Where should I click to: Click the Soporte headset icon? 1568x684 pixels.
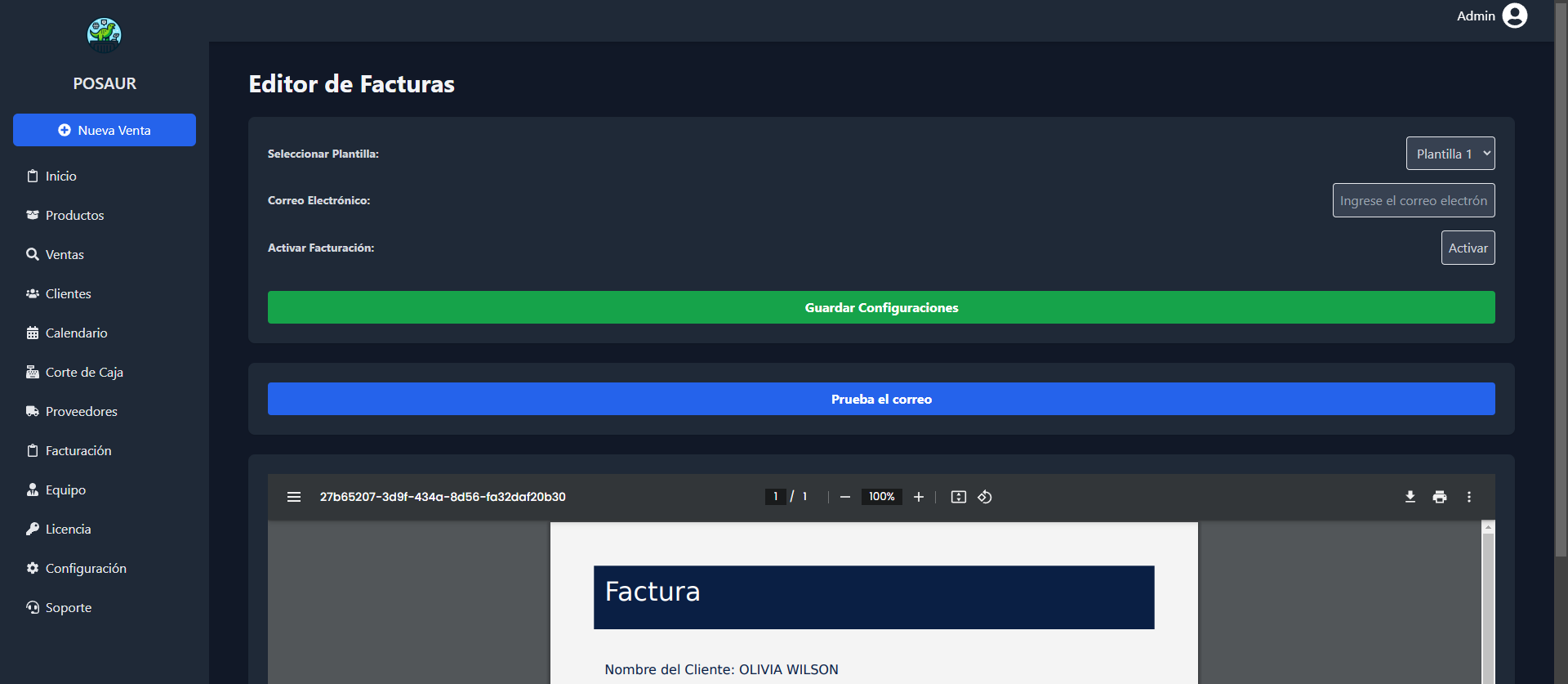coord(33,607)
